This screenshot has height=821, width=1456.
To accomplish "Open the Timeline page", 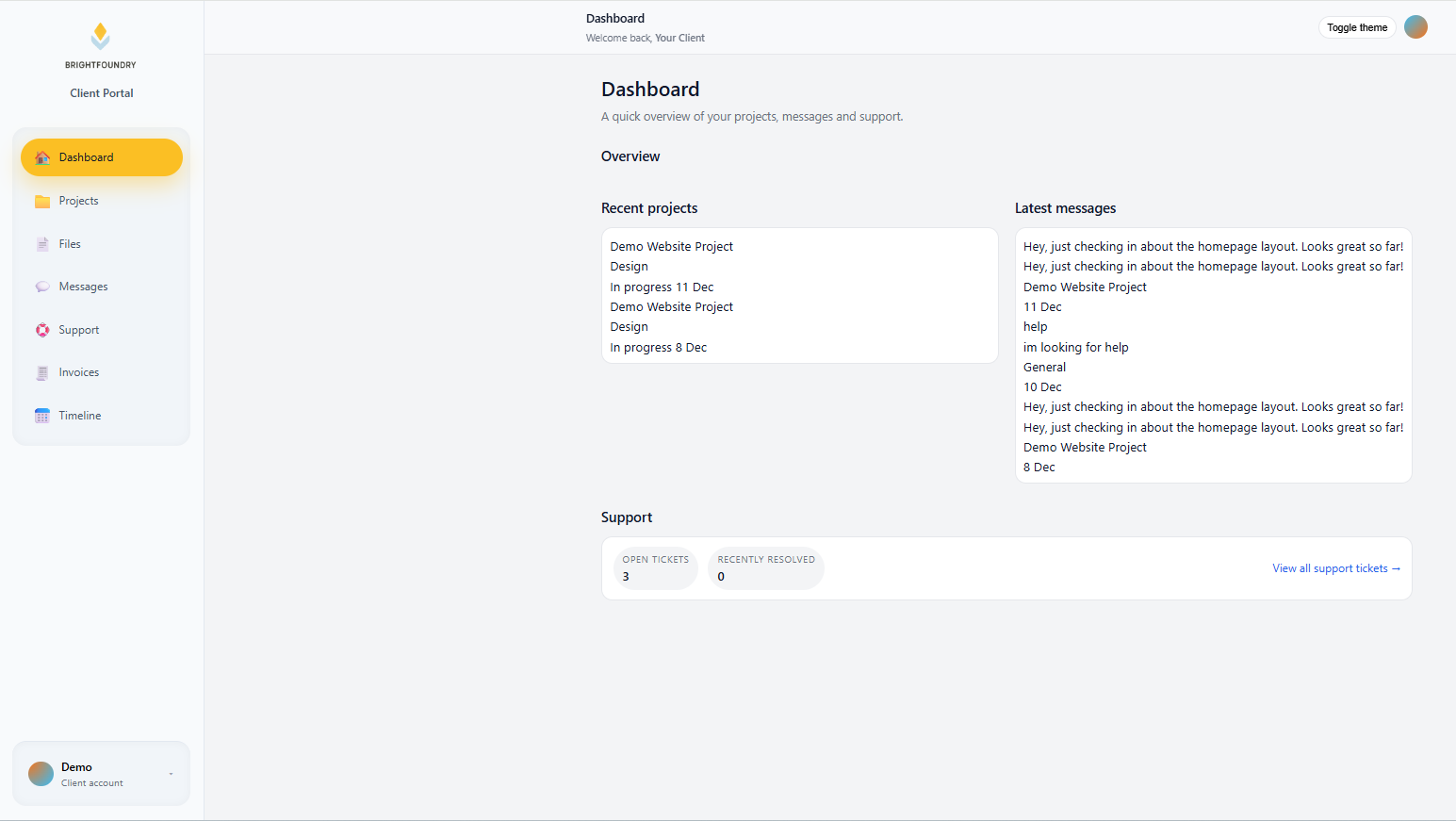I will 102,416.
